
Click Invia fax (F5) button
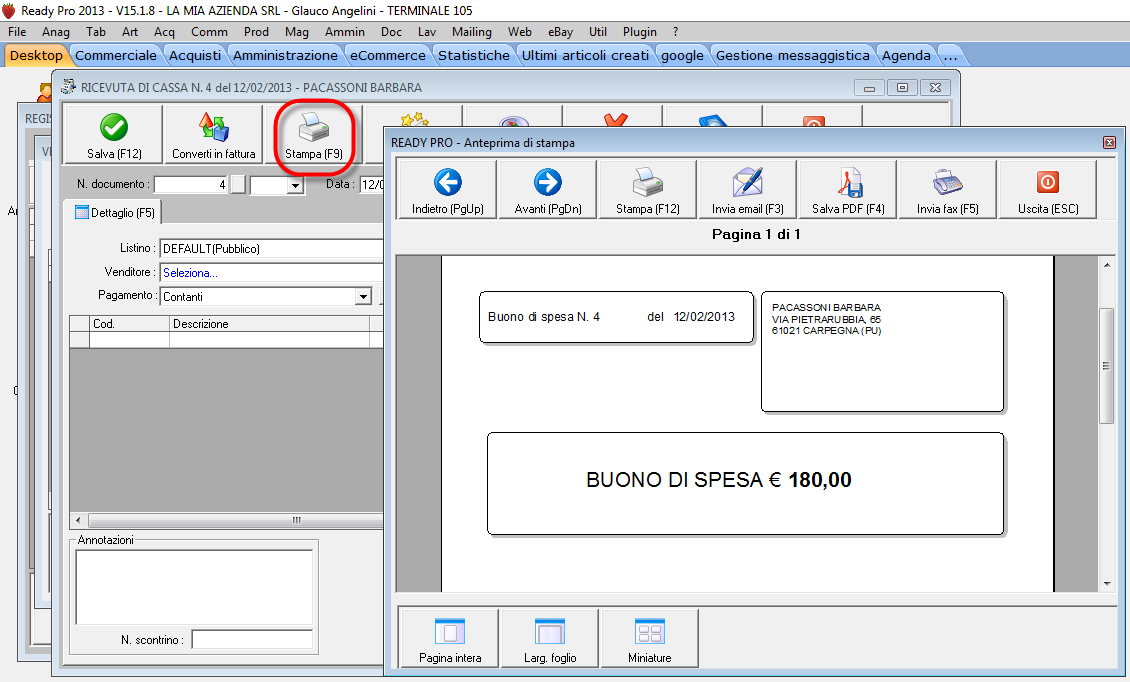pos(948,190)
